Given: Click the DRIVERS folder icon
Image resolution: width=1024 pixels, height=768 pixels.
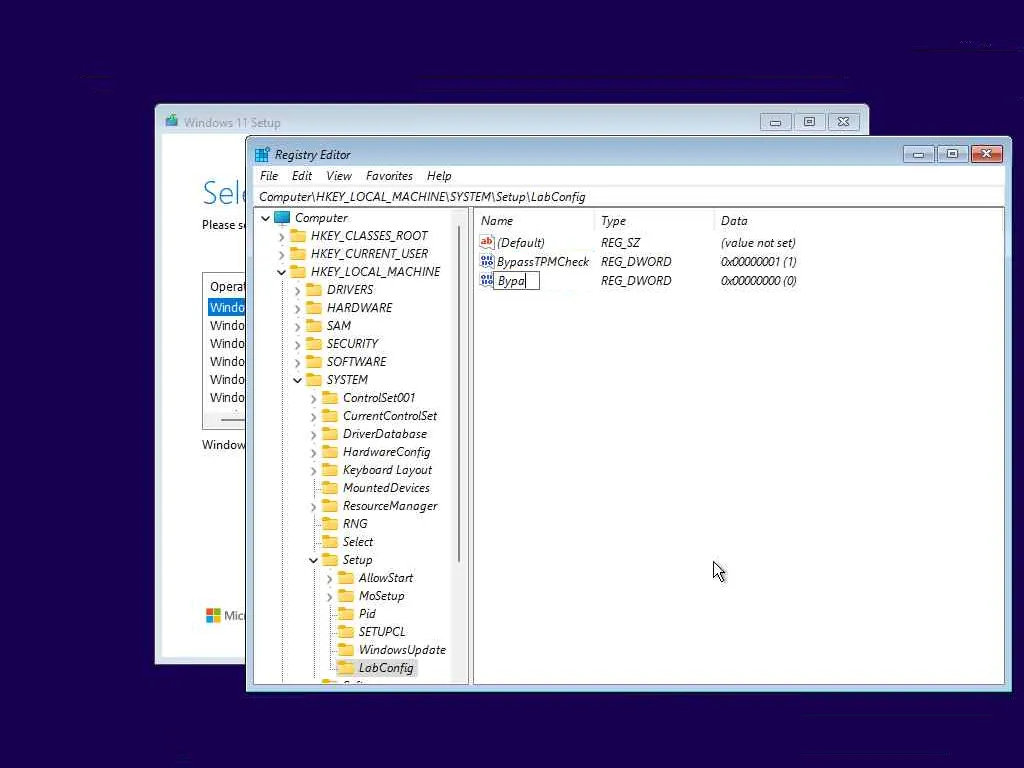Looking at the screenshot, I should pos(314,289).
